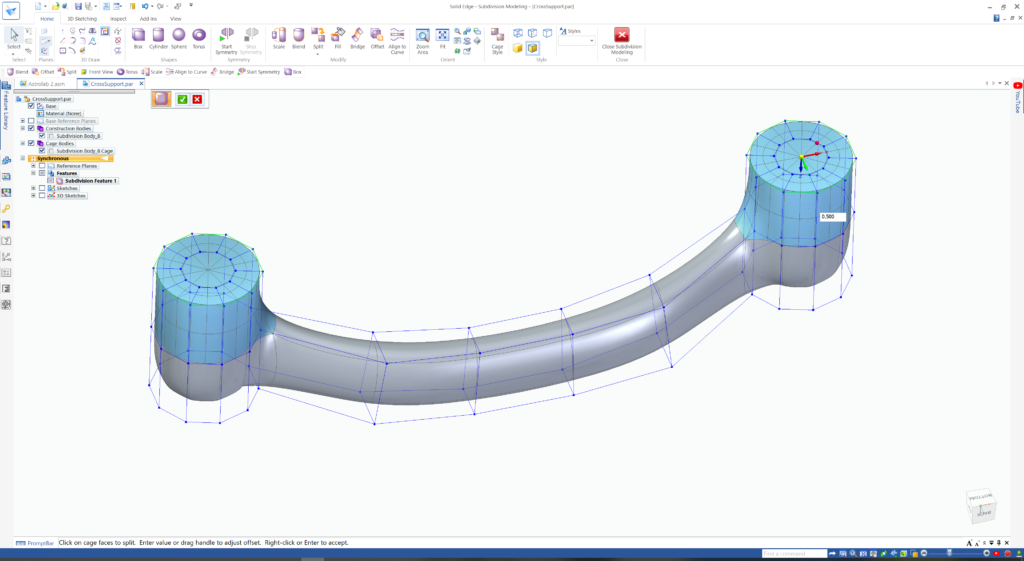Viewport: 1024px width, 561px height.
Task: Switch to the 3D Sketching ribbon tab
Action: (82, 19)
